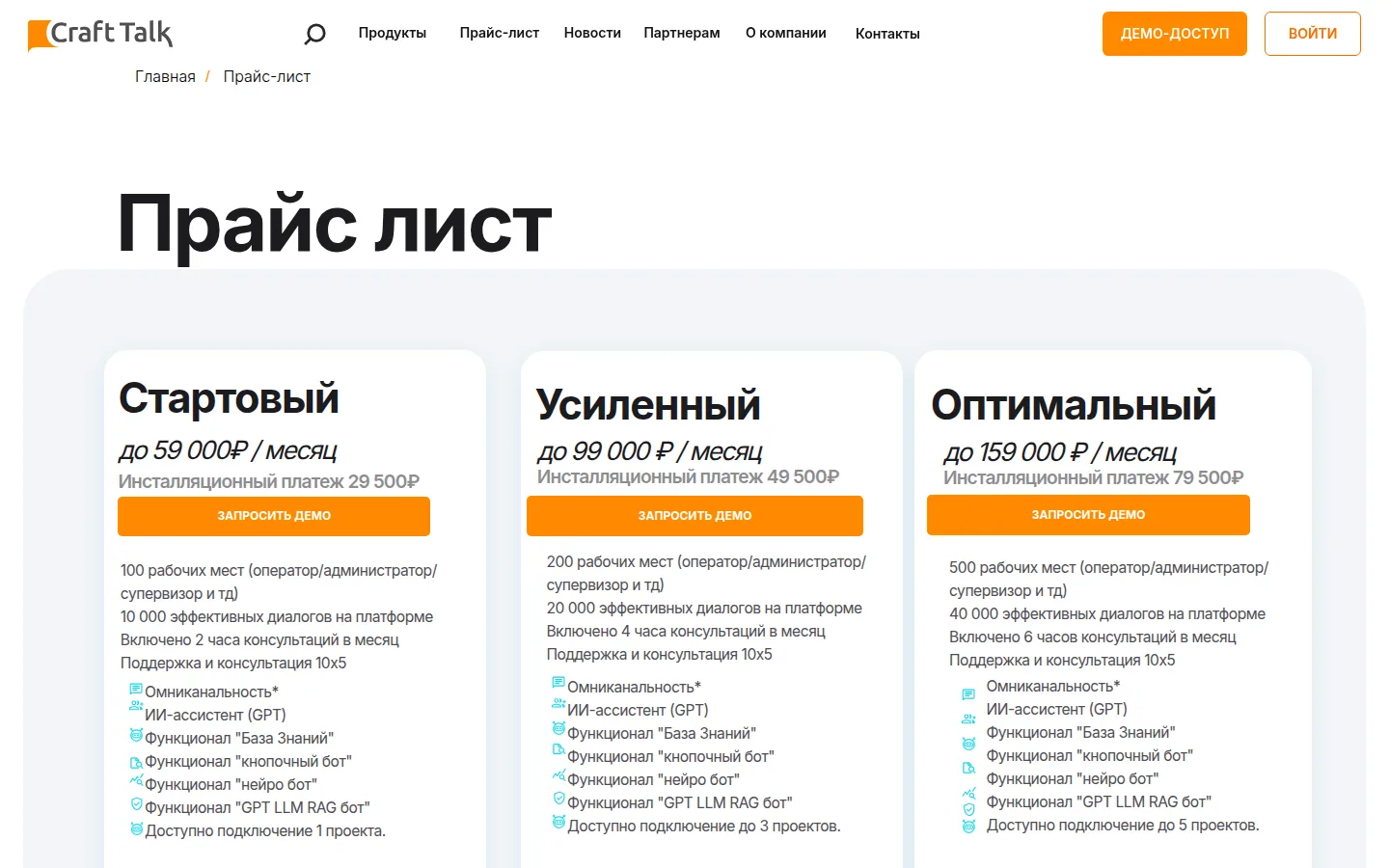Click Функционал "GPT LLM RAG бот" in Усиленный
1389x868 pixels.
point(680,802)
